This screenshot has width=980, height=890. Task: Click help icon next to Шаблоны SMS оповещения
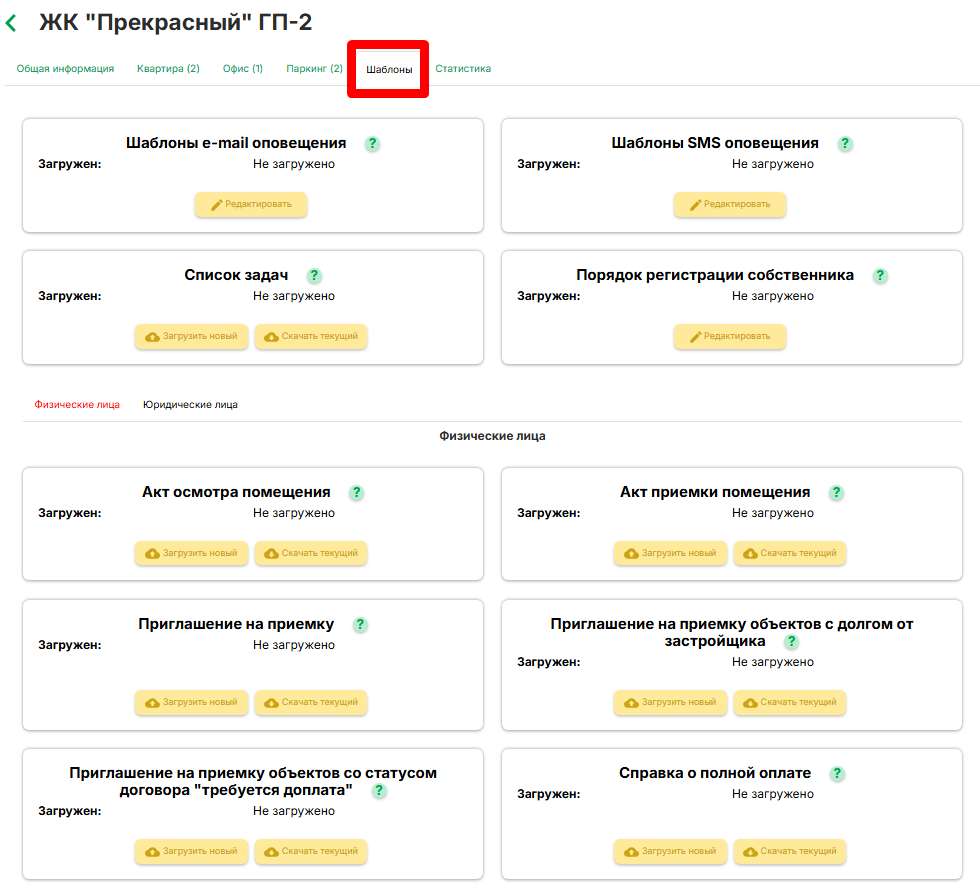click(x=845, y=144)
